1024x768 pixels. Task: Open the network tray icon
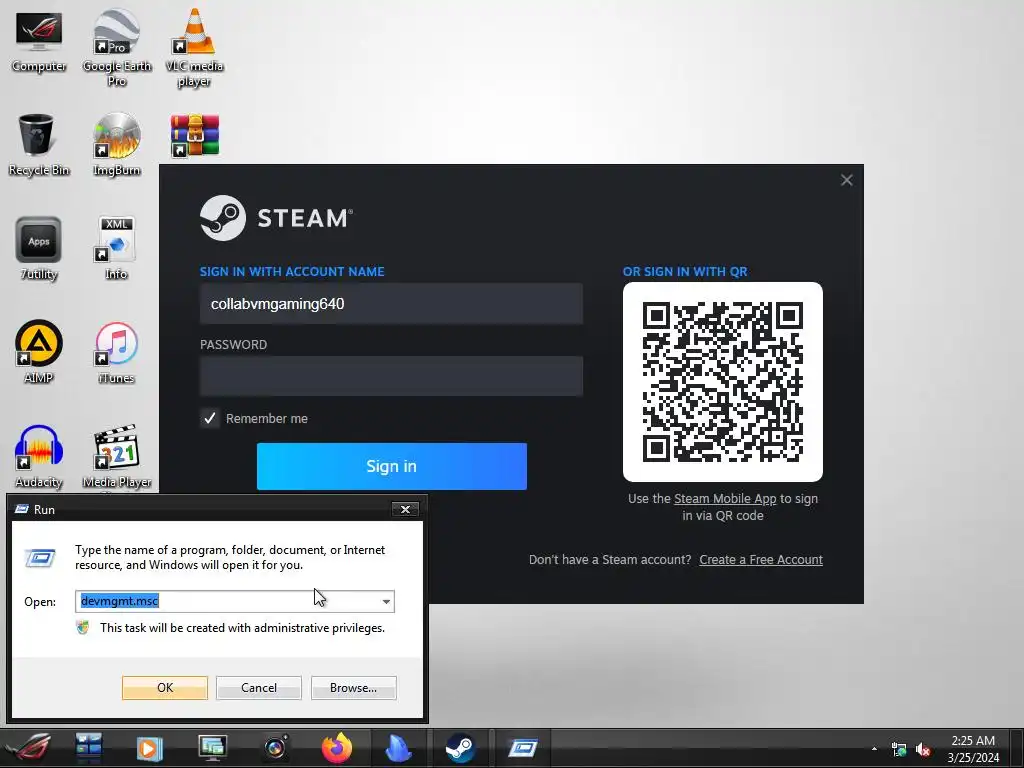pos(899,750)
